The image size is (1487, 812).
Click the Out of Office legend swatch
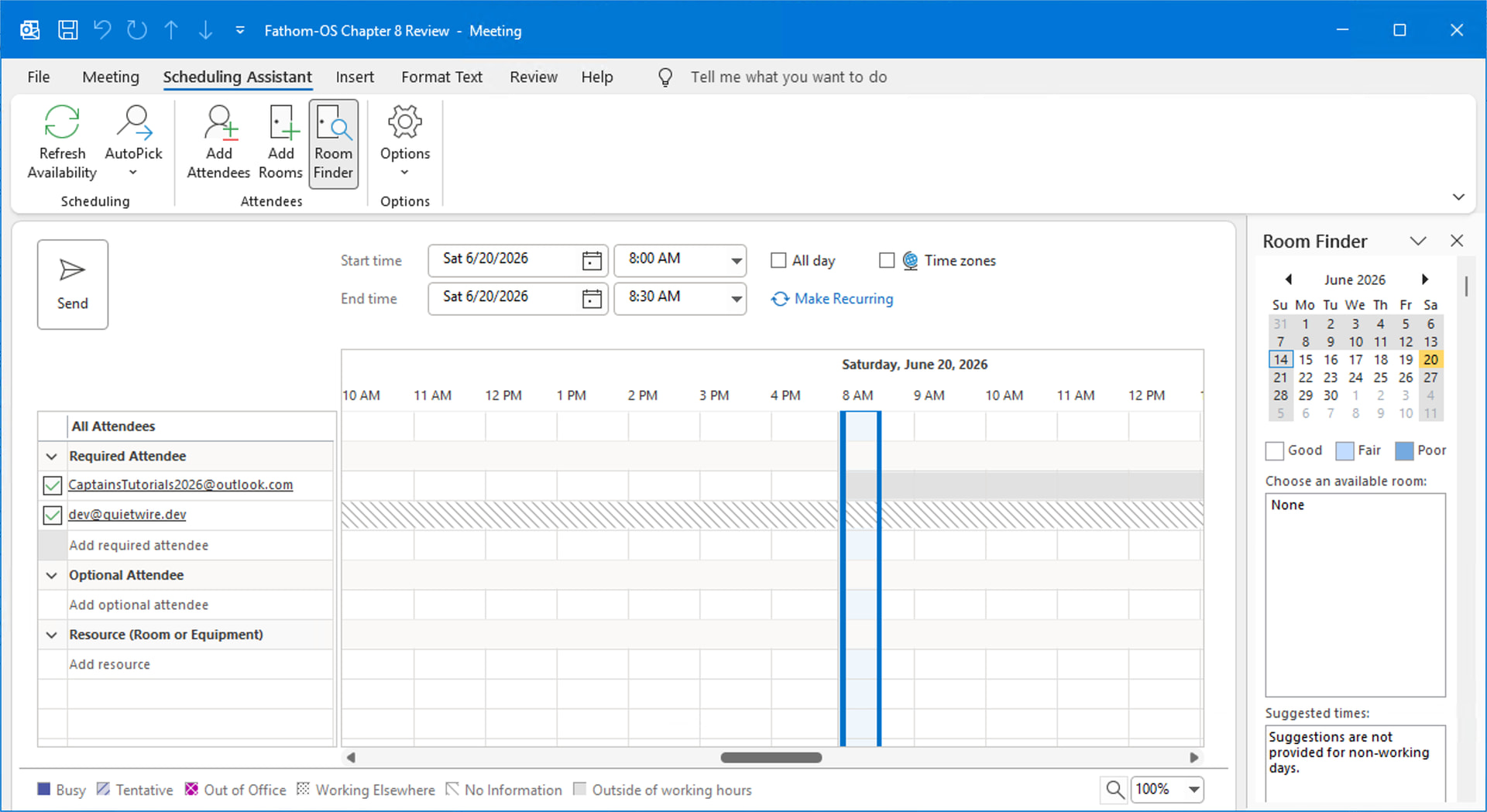[x=191, y=789]
